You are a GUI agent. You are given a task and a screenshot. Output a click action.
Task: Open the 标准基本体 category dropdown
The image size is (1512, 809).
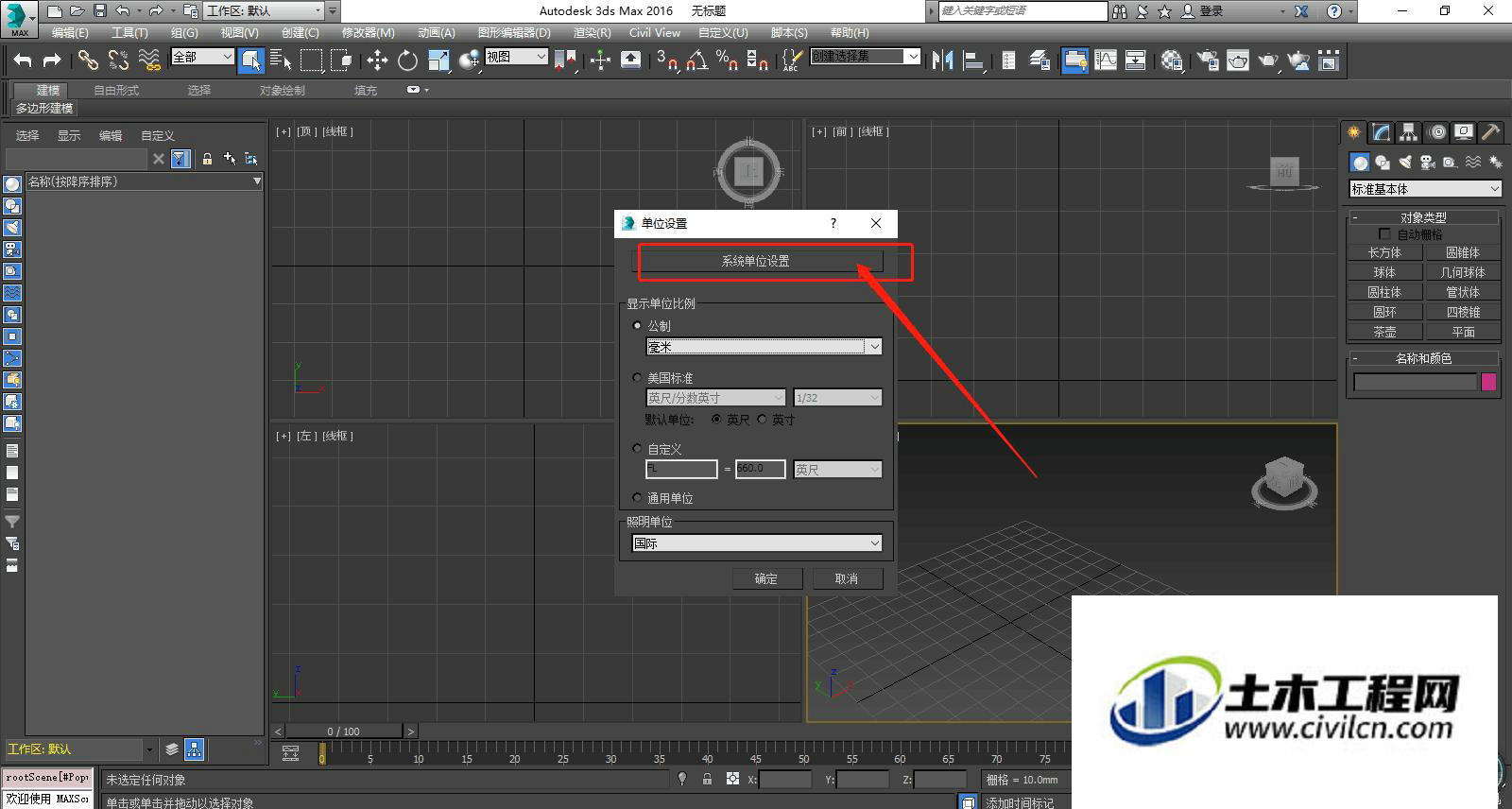pyautogui.click(x=1425, y=189)
